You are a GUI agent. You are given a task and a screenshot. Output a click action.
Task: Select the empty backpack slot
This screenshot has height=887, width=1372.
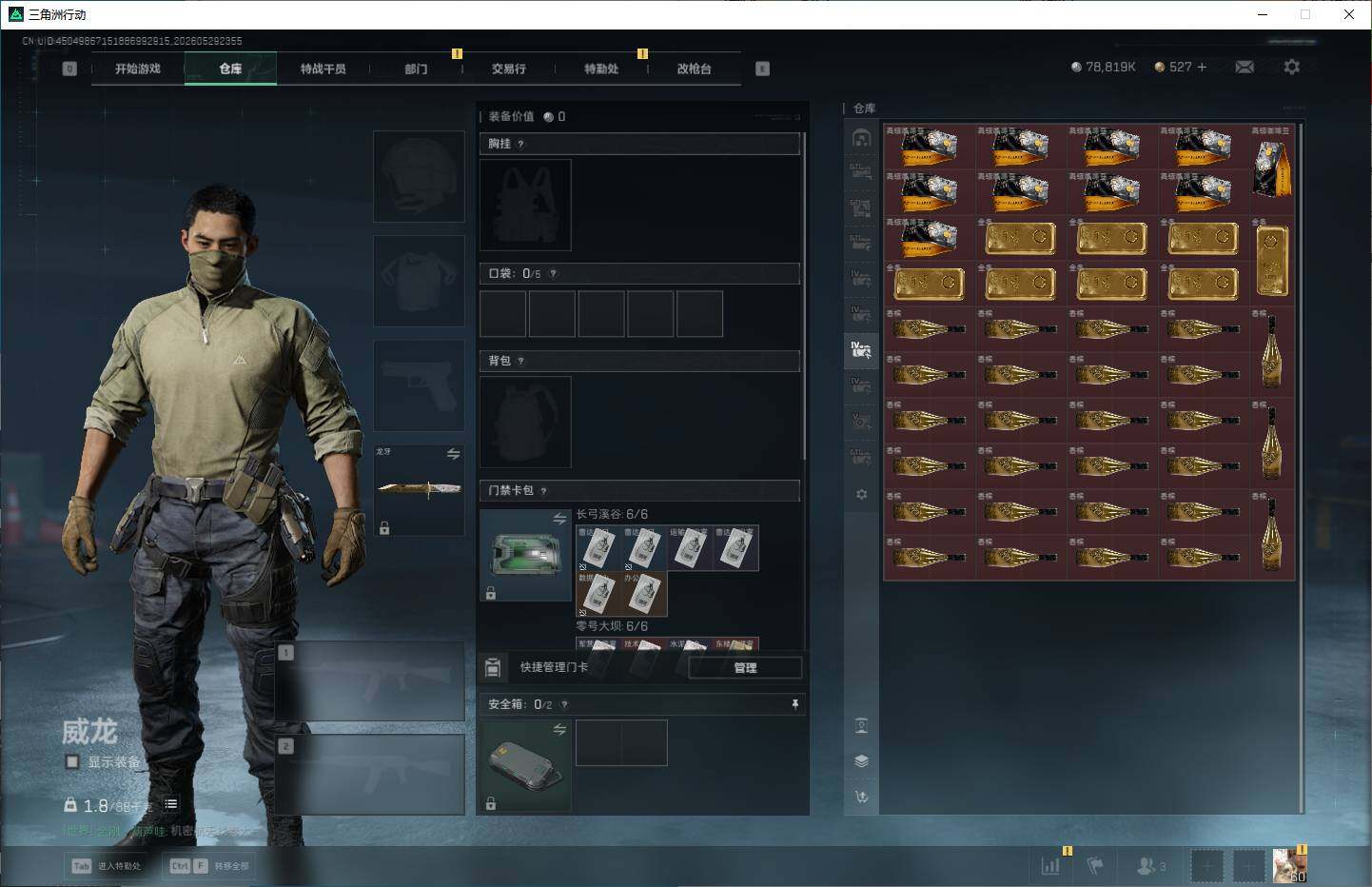tap(525, 422)
